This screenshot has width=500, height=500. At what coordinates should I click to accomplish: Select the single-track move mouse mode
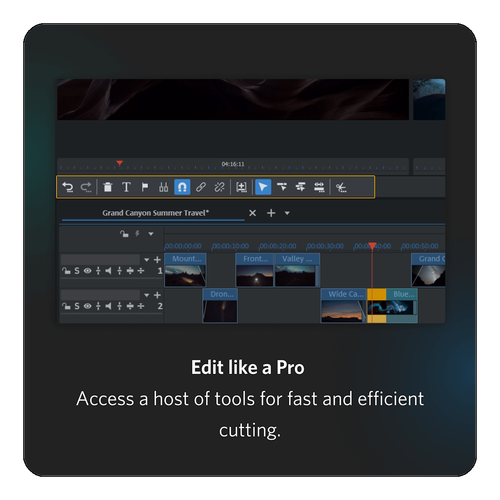point(282,187)
